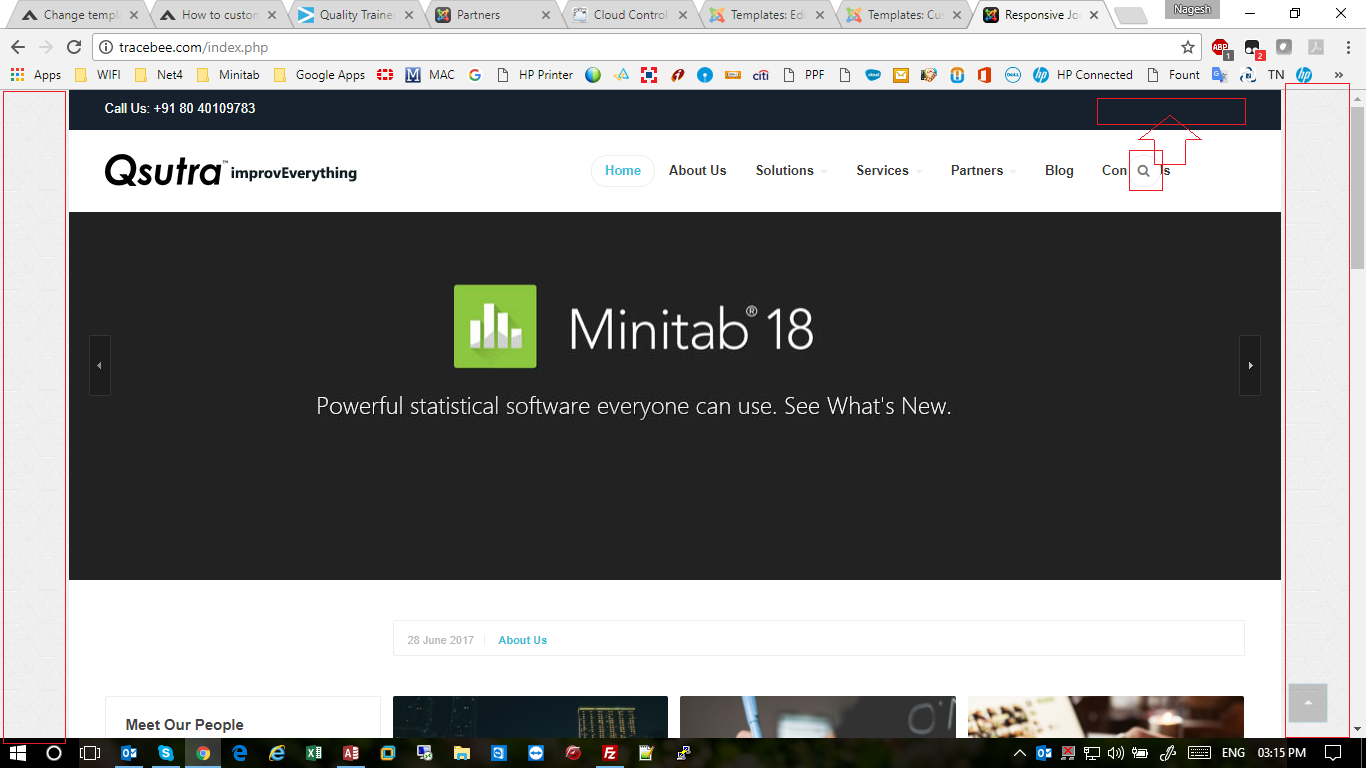Click the volume icon in system tray
The height and width of the screenshot is (768, 1366).
click(1116, 753)
